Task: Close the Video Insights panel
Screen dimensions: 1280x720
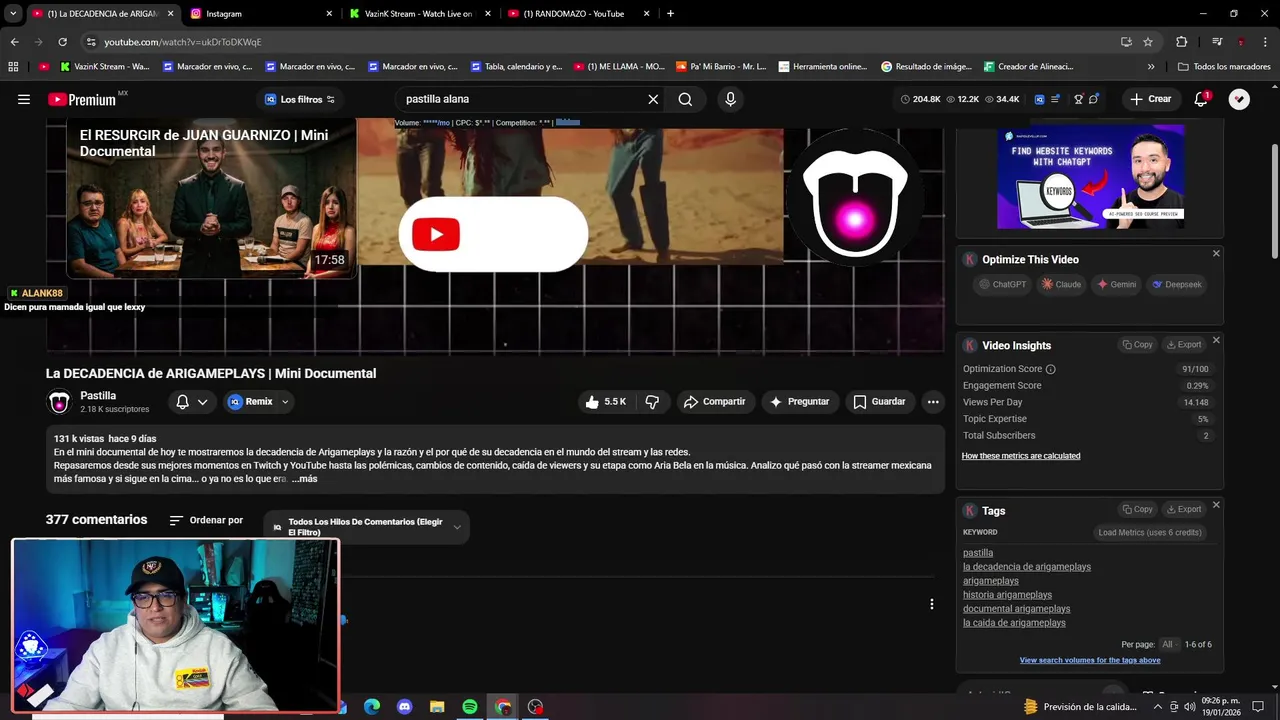Action: (1216, 340)
